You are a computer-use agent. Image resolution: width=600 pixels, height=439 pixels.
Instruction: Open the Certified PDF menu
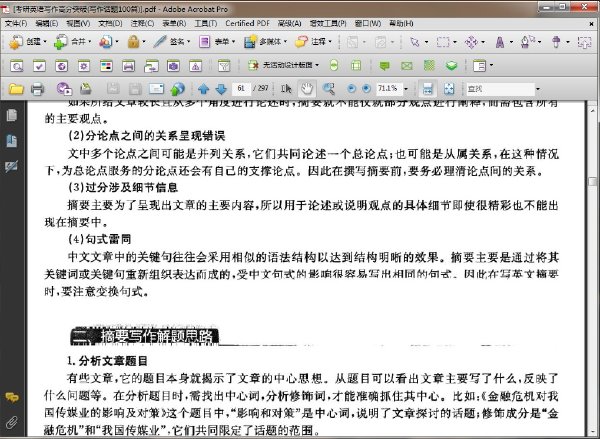coord(247,24)
